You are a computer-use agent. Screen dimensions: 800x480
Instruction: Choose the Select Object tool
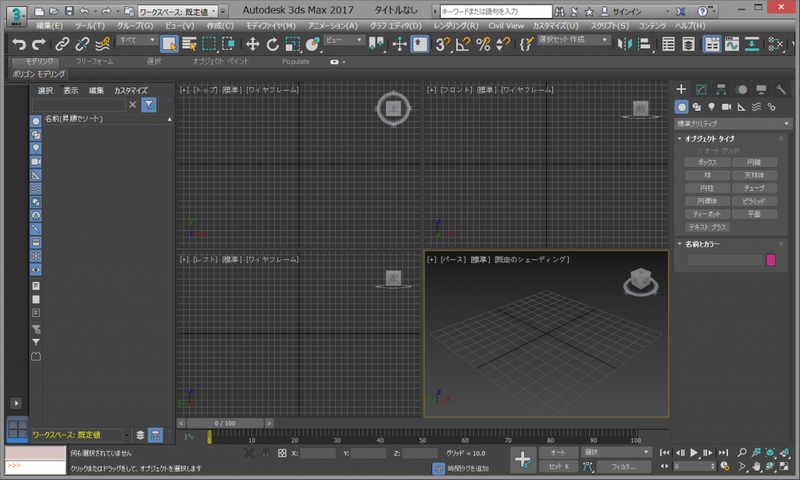(169, 44)
